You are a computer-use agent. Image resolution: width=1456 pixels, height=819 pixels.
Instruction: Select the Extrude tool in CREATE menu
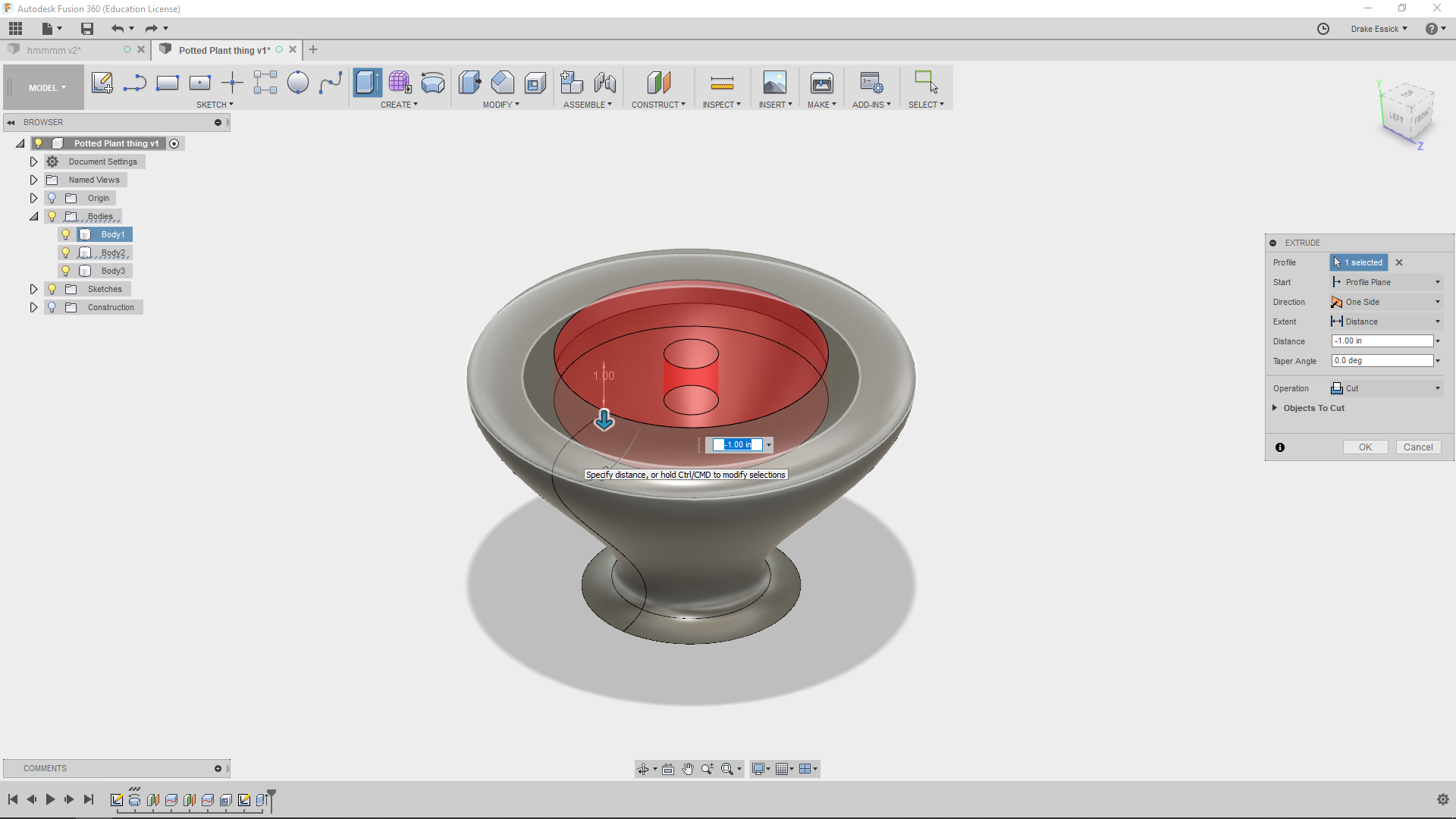tap(366, 83)
